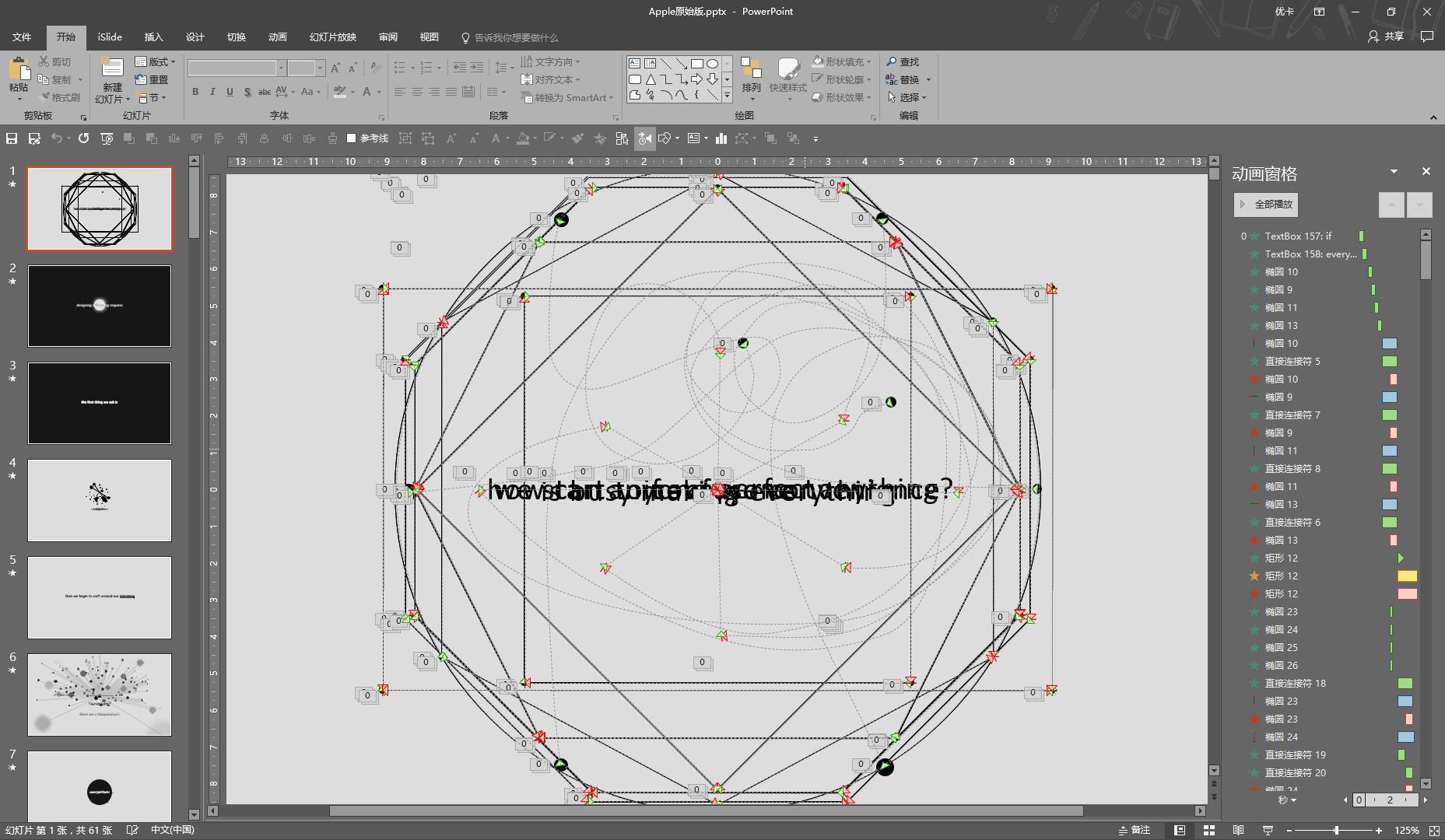Toggle Bold formatting
The image size is (1445, 840).
click(x=195, y=92)
